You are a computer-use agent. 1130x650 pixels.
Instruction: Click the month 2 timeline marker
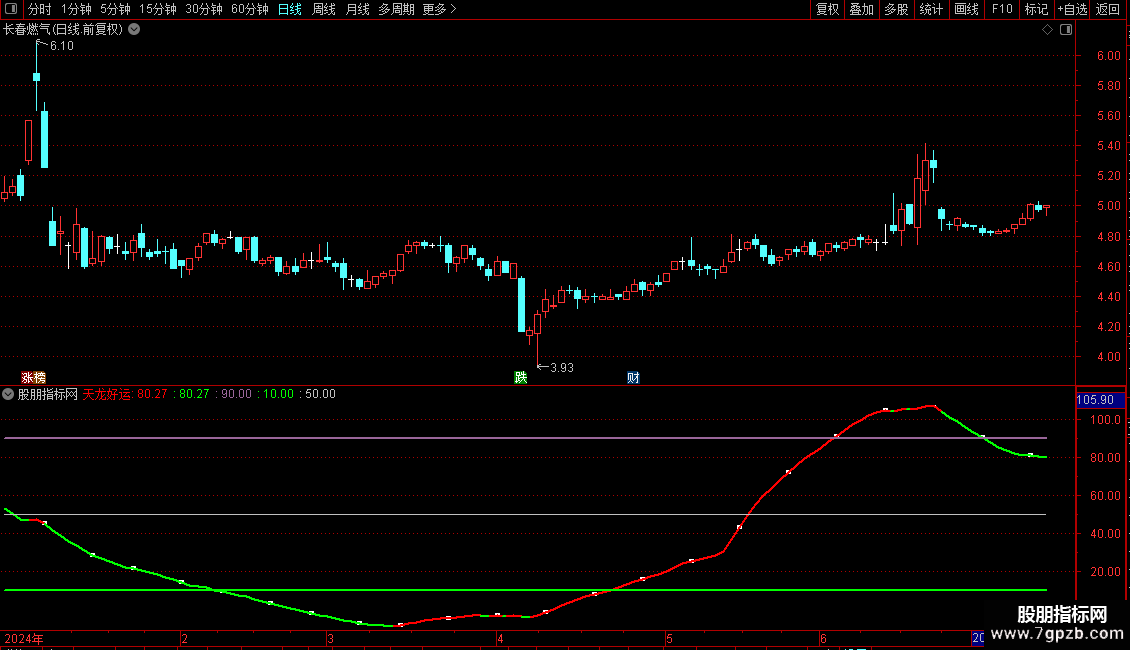tap(184, 639)
